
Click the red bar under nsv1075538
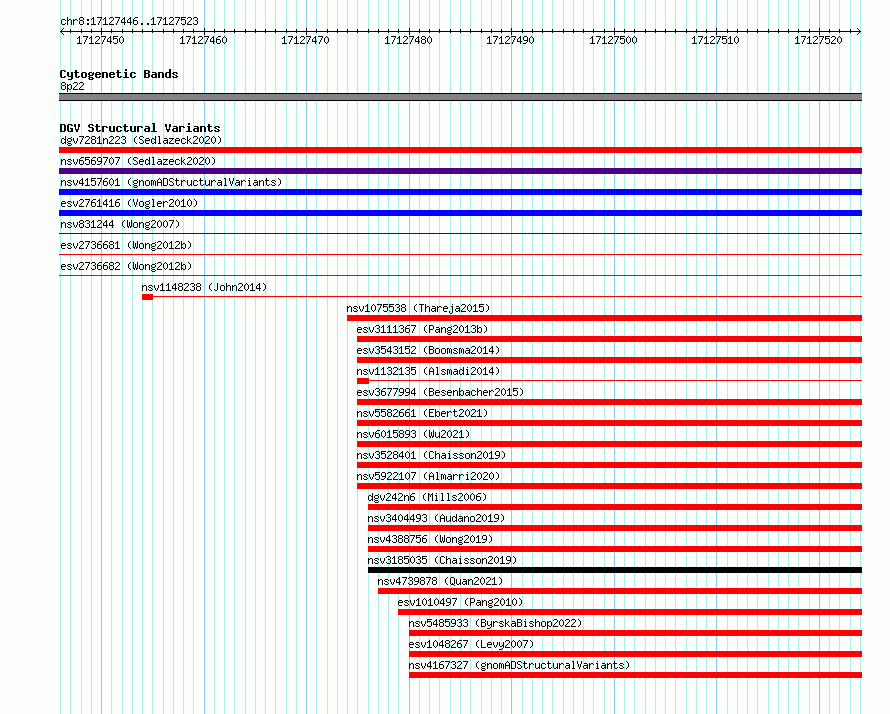[604, 318]
